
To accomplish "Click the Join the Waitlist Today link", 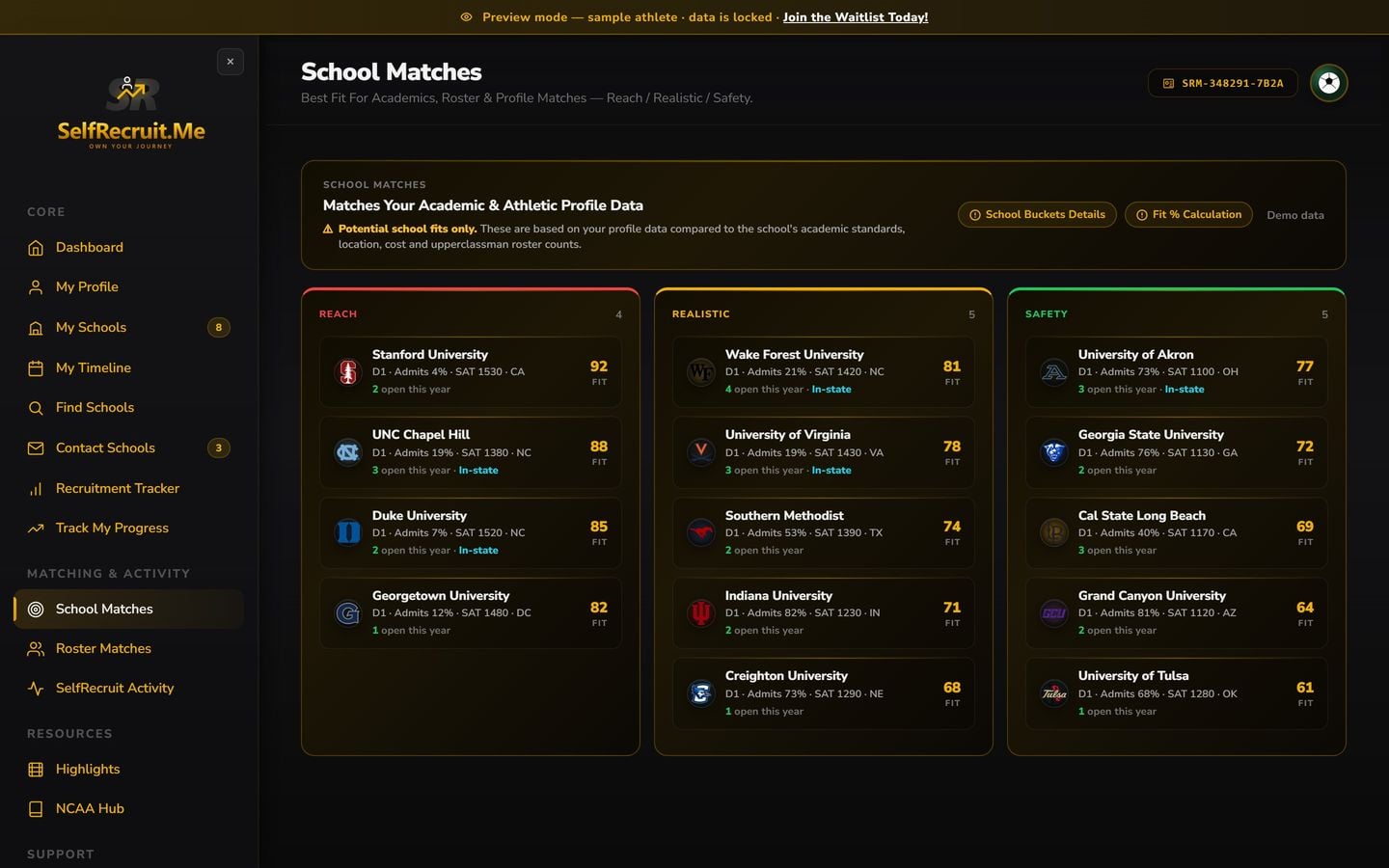I will point(856,17).
